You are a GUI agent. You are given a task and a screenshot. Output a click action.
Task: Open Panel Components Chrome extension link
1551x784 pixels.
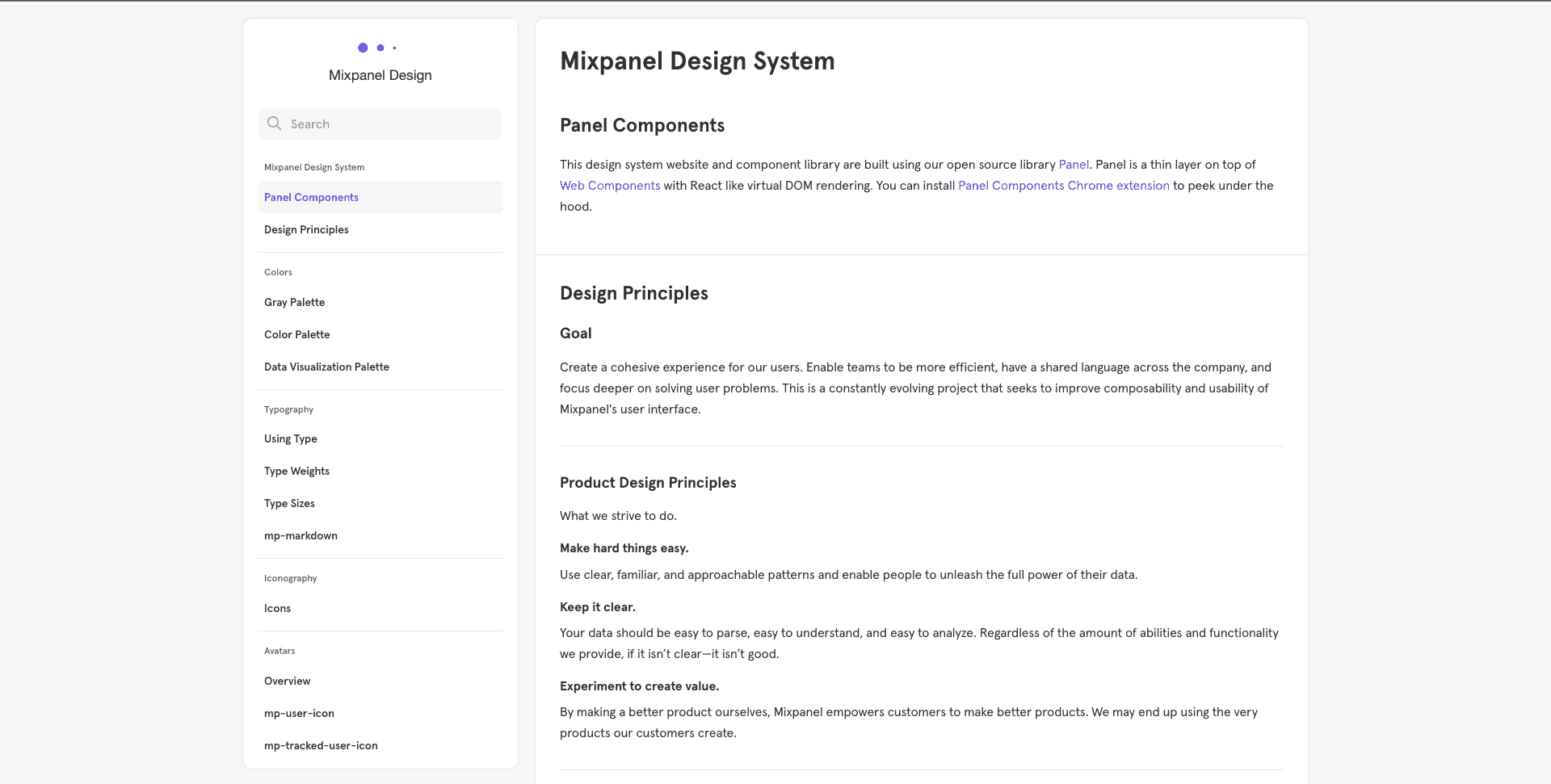(x=1064, y=186)
